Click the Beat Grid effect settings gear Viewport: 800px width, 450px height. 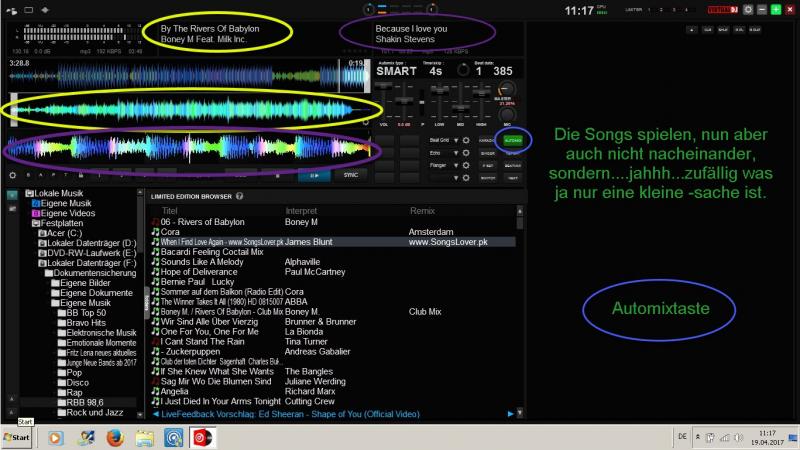coord(466,140)
